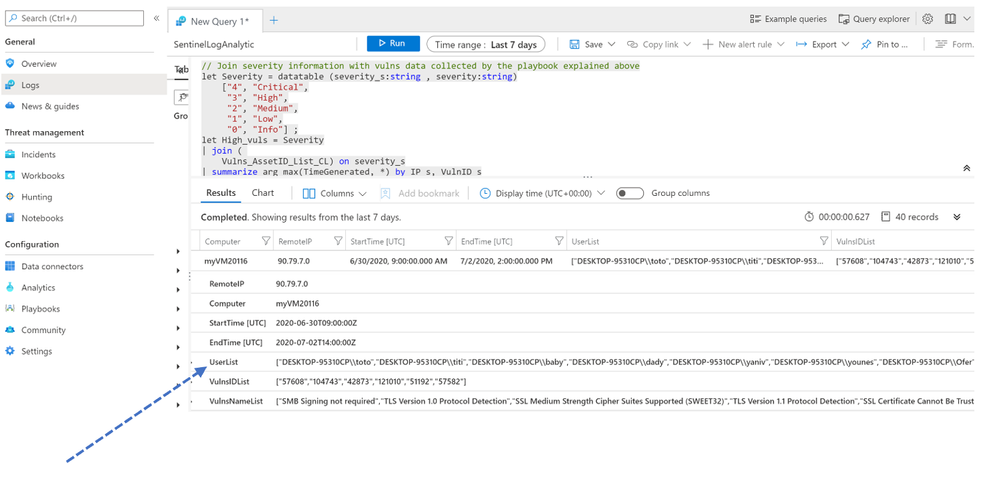Select the New Query 1* tab
This screenshot has height=477, width=999.
[x=215, y=21]
